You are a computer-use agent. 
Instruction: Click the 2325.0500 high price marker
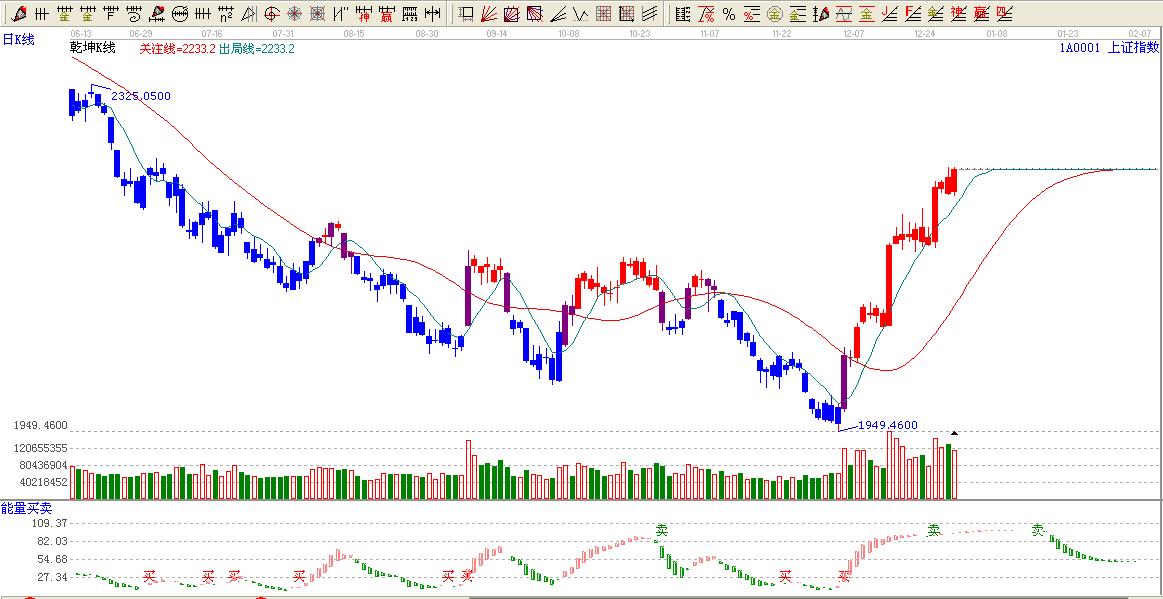pos(140,96)
